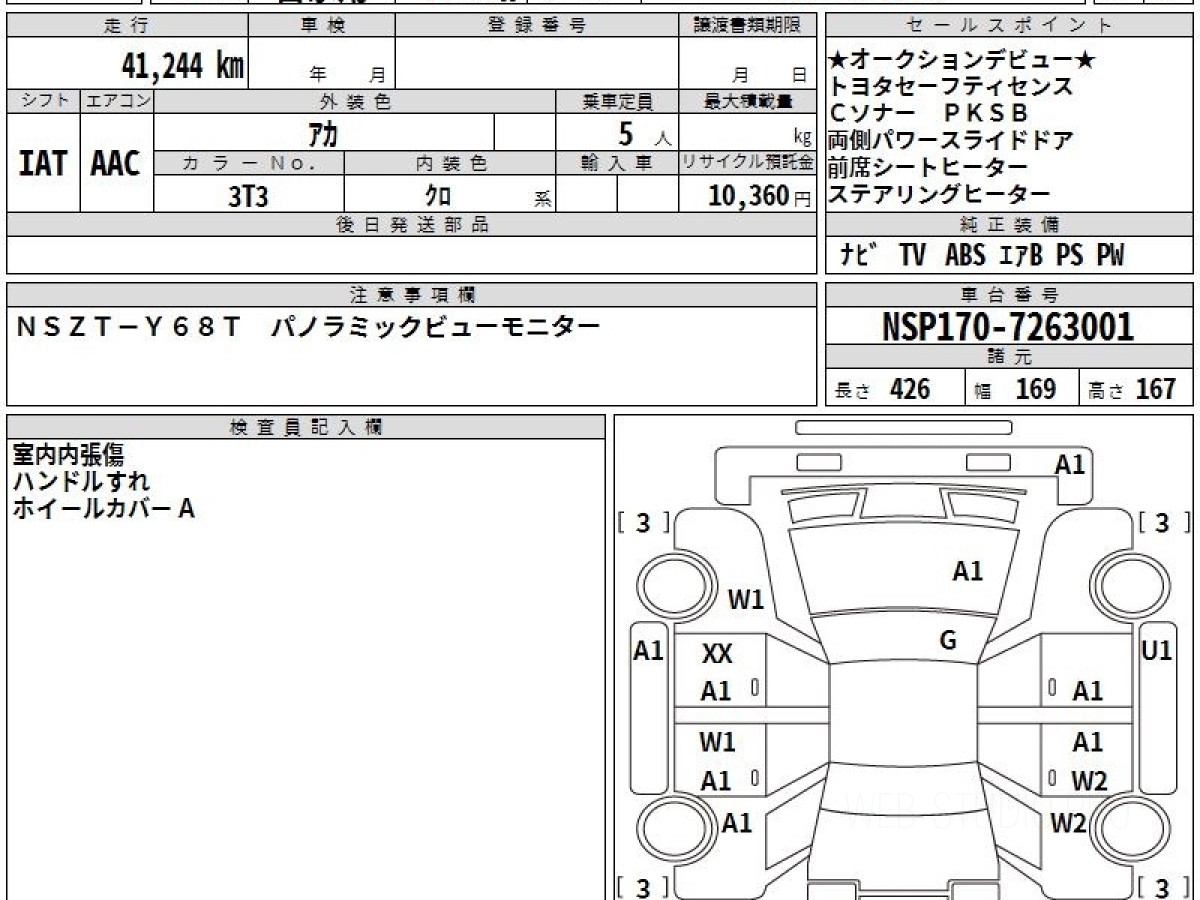Viewport: 1200px width, 900px height.
Task: Click the 注意事項欄 header
Action: (412, 295)
